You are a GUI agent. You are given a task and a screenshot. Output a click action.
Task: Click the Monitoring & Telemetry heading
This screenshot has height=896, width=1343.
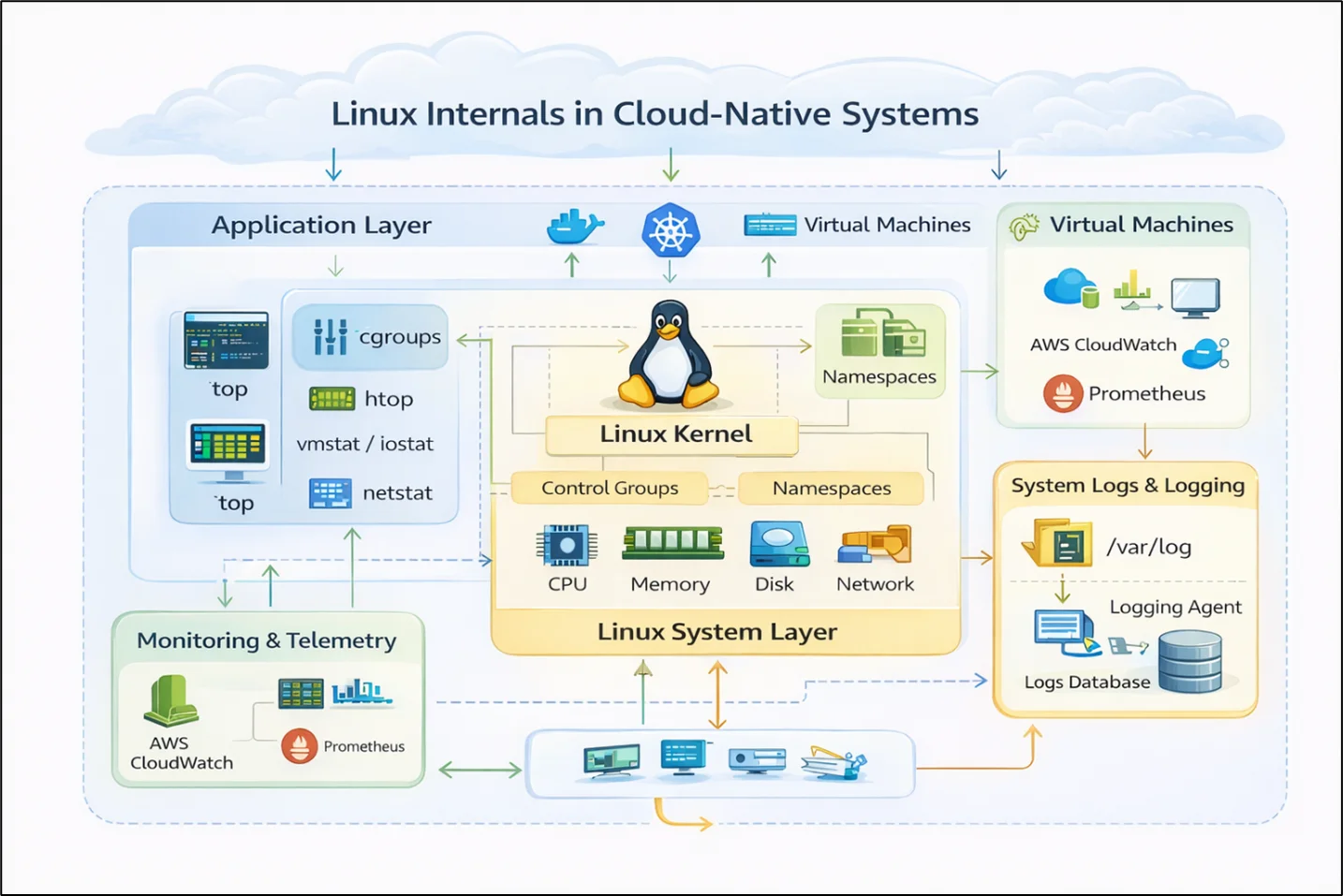(267, 640)
